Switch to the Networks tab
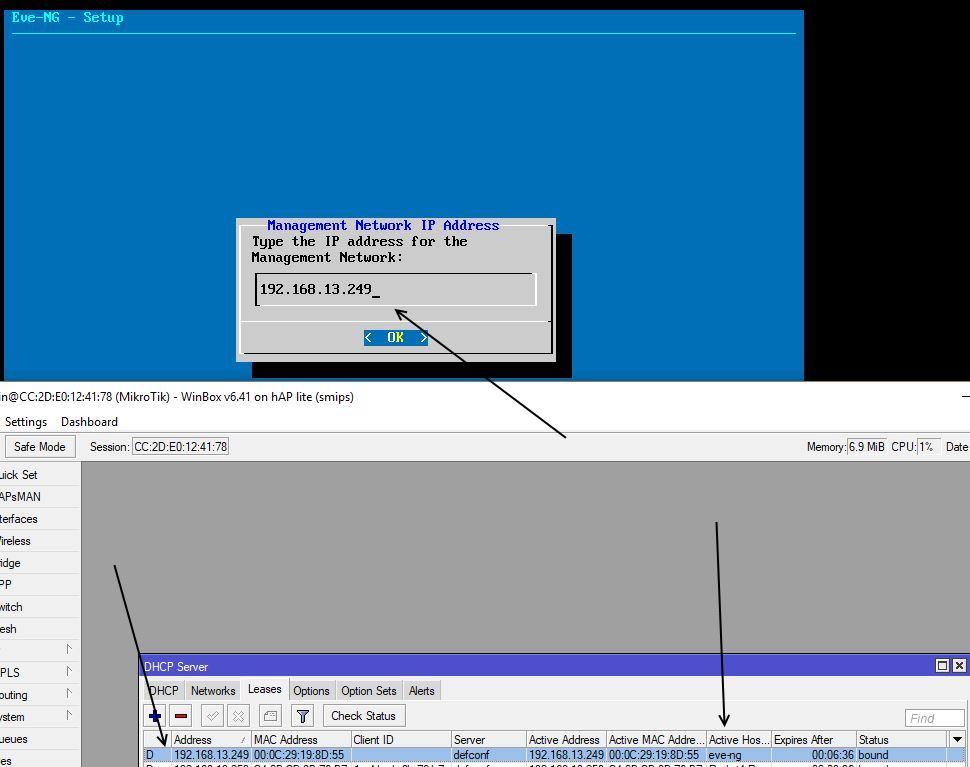The height and width of the screenshot is (767, 970). (213, 691)
